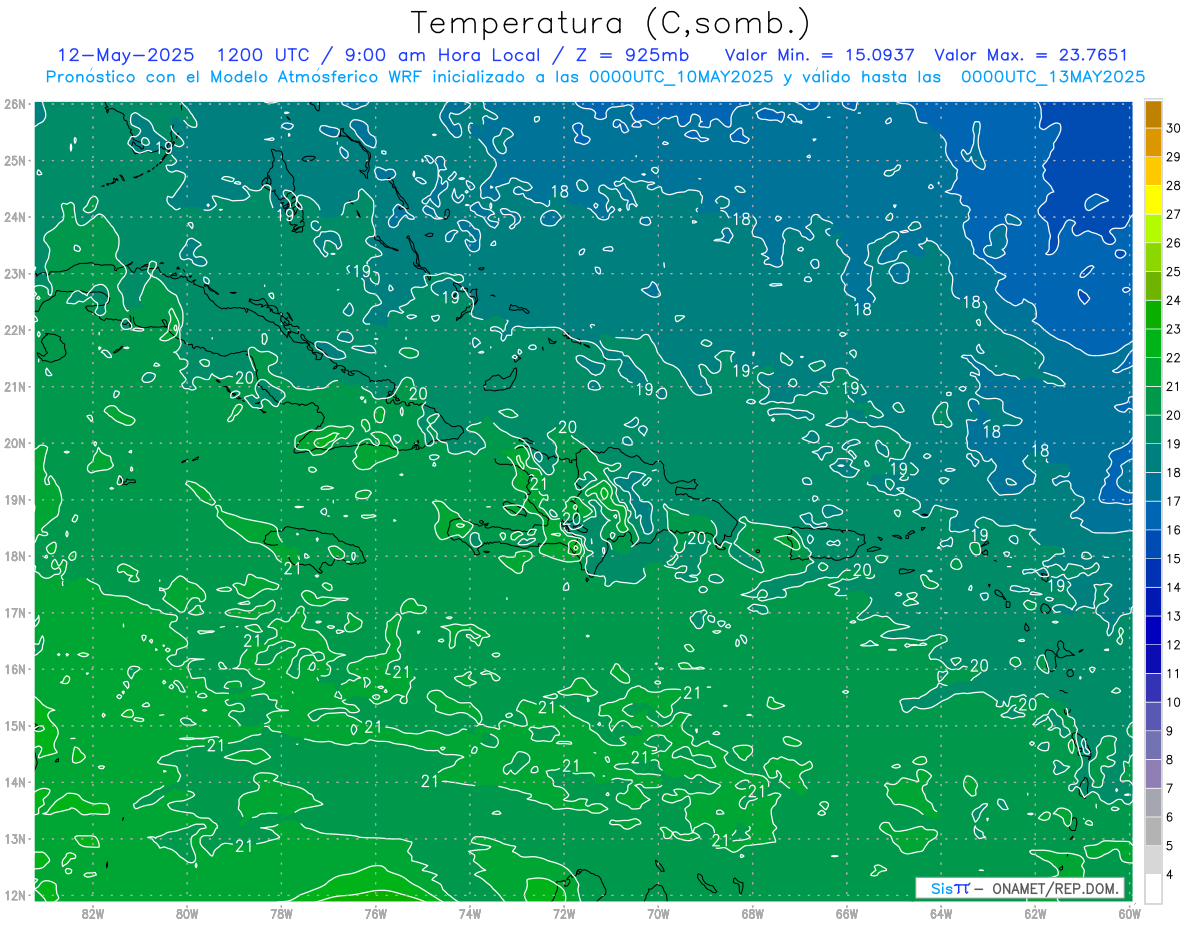
Task: Click the "Valor Min. = 15.0937" text
Action: [820, 55]
